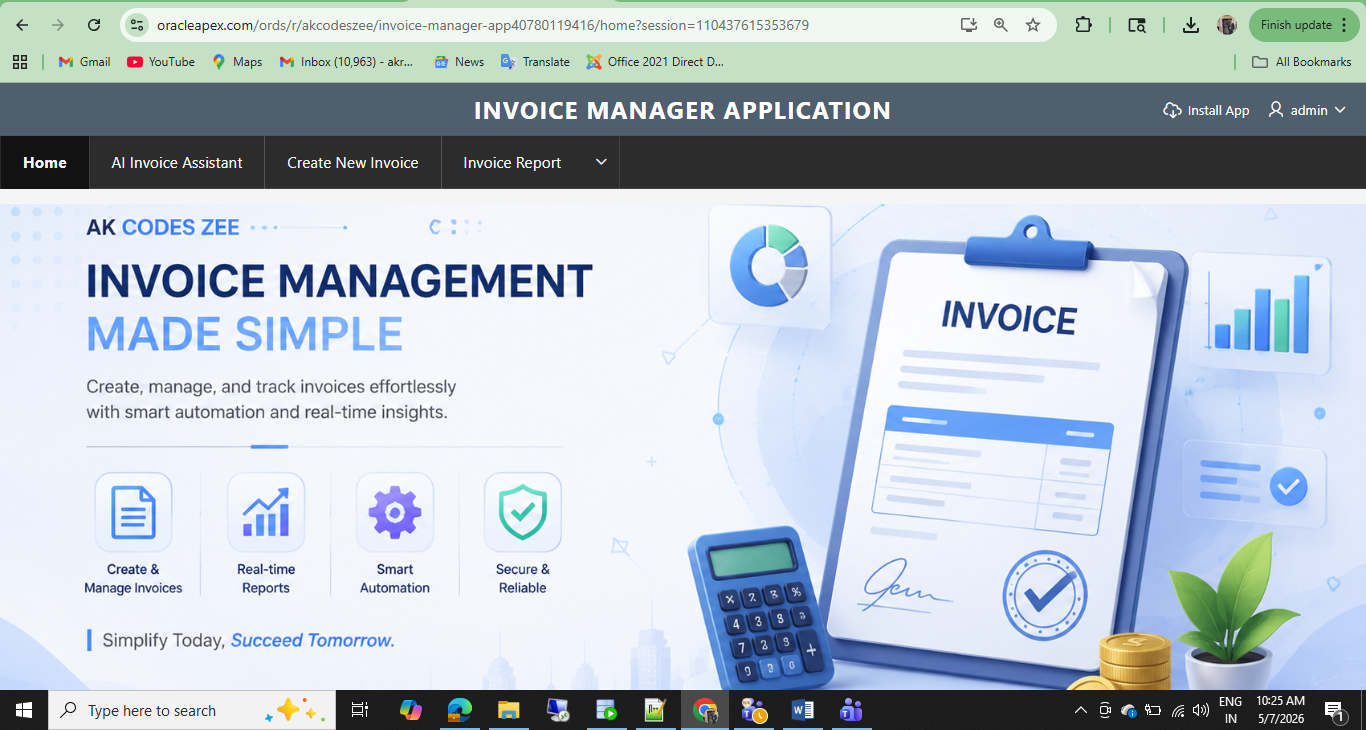Click the Install App button

click(x=1206, y=110)
